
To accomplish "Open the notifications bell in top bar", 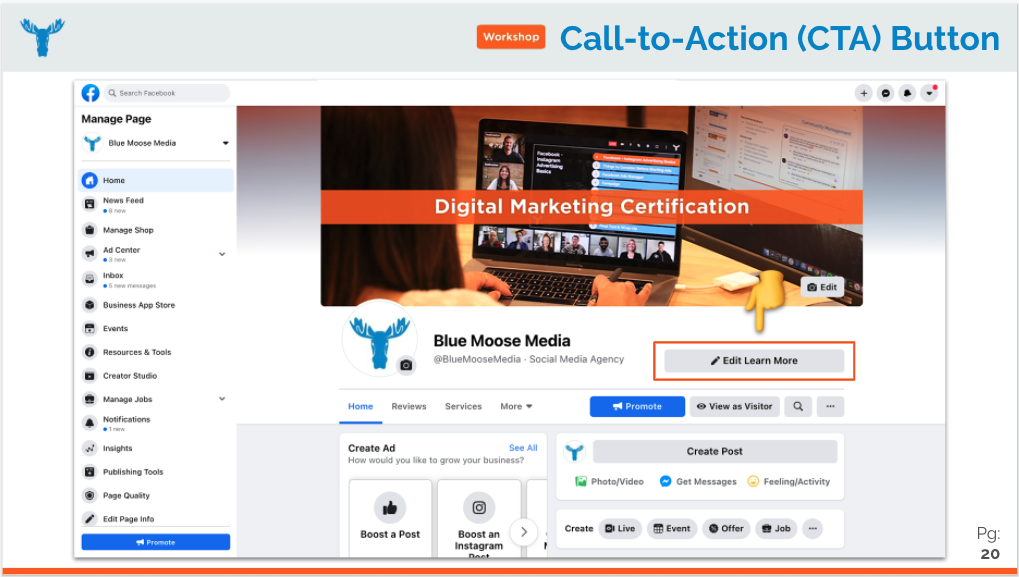I will 907,93.
